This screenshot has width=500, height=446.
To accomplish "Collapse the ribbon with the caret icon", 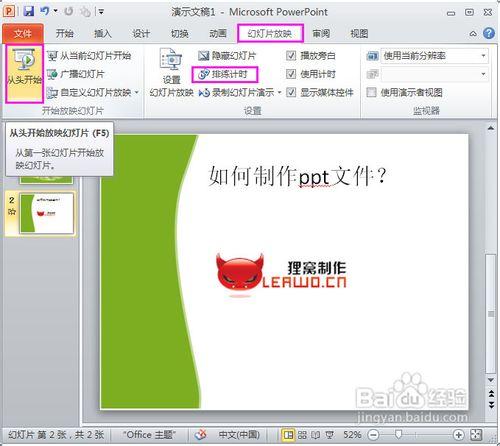I will [473, 34].
